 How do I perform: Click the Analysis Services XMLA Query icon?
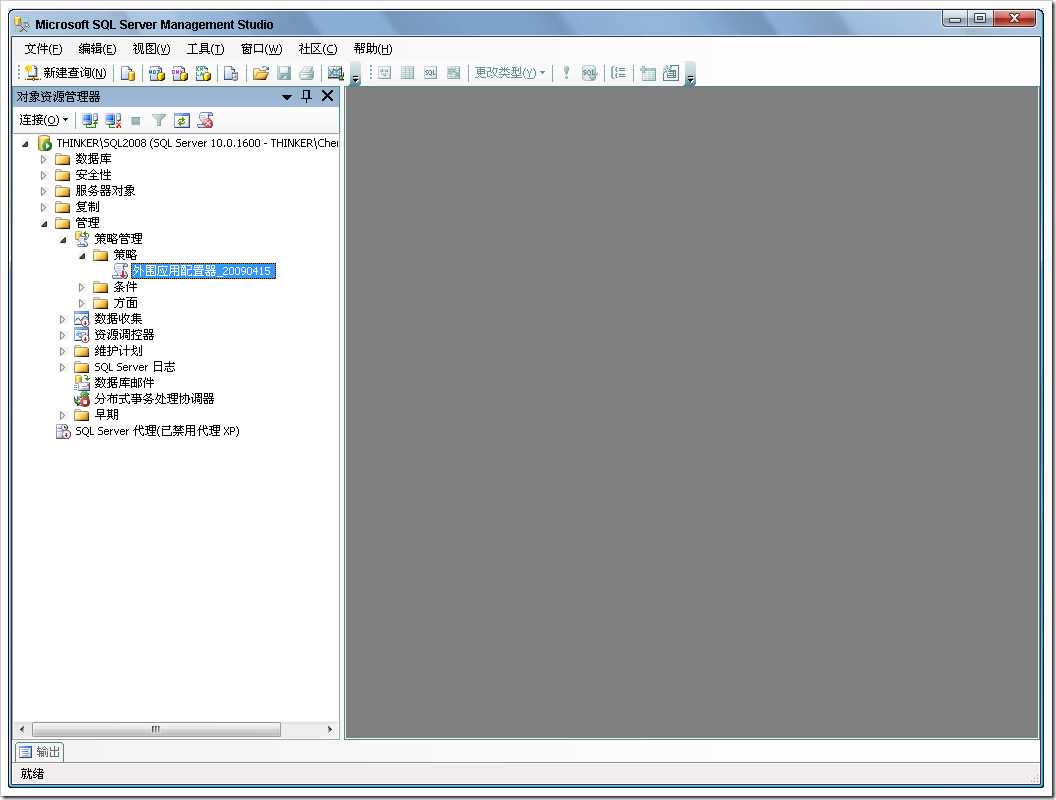click(x=203, y=73)
